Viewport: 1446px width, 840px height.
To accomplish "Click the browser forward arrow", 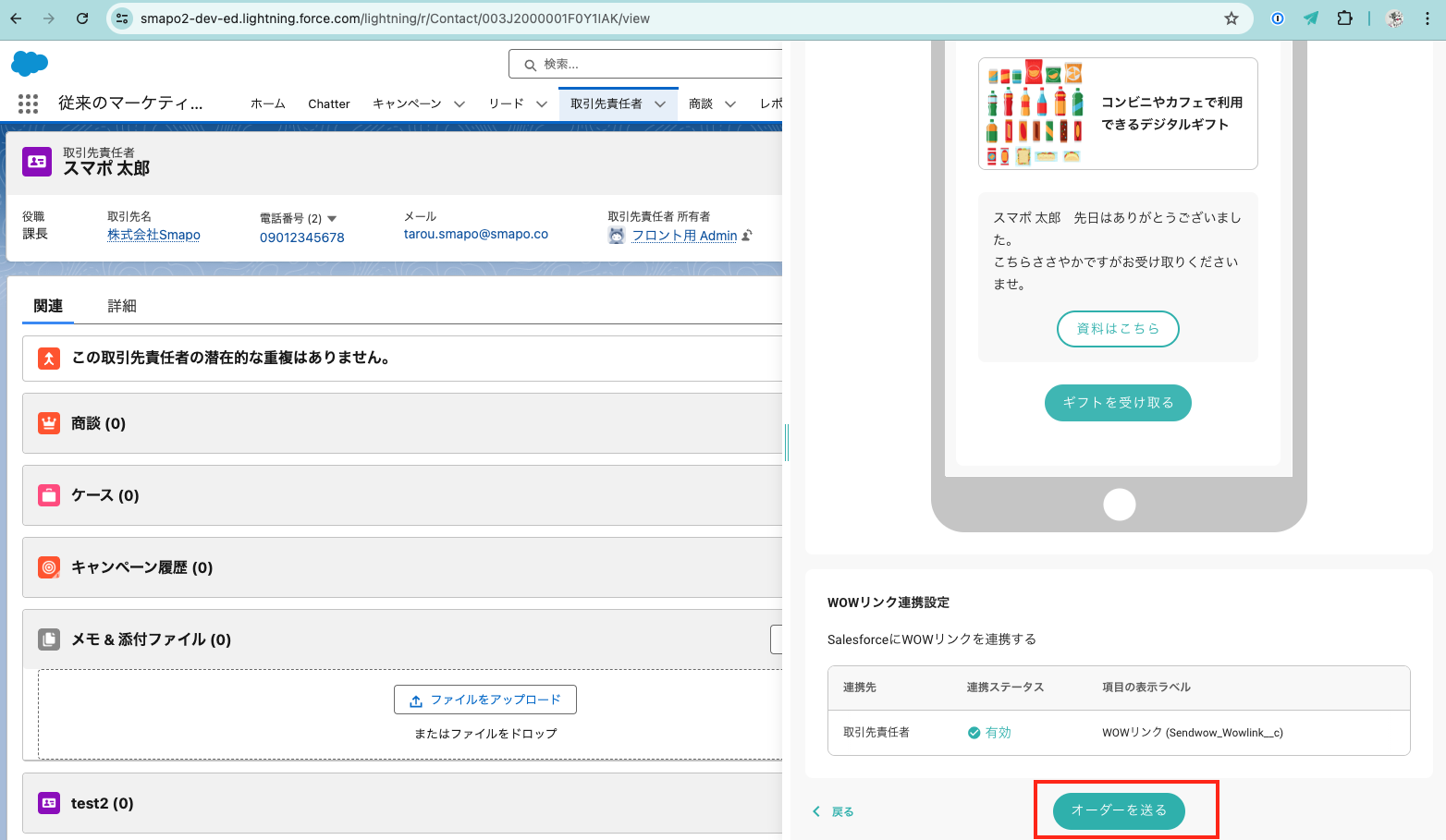I will click(x=49, y=18).
